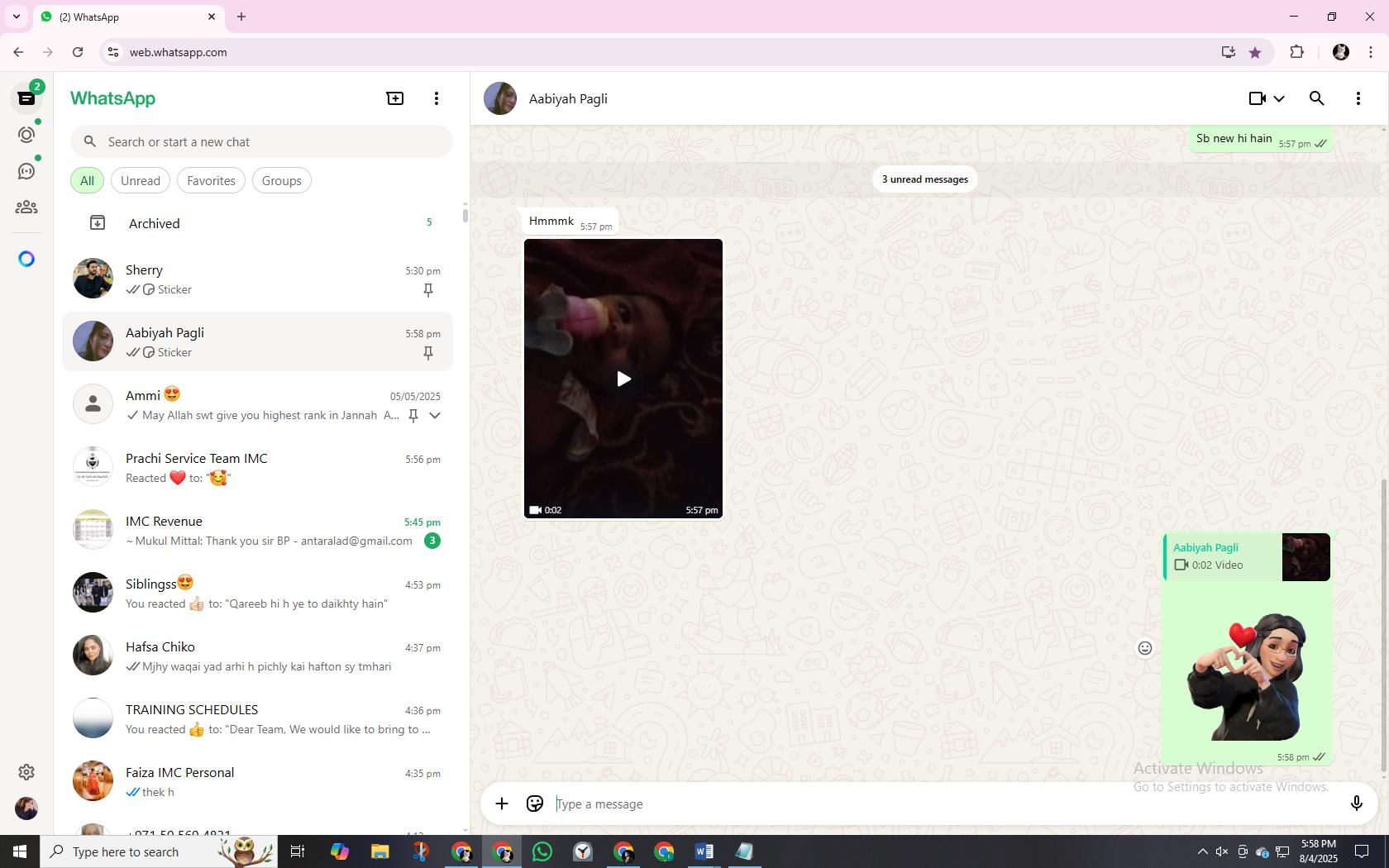
Task: Close the WhatsApp browser tab
Action: click(212, 17)
